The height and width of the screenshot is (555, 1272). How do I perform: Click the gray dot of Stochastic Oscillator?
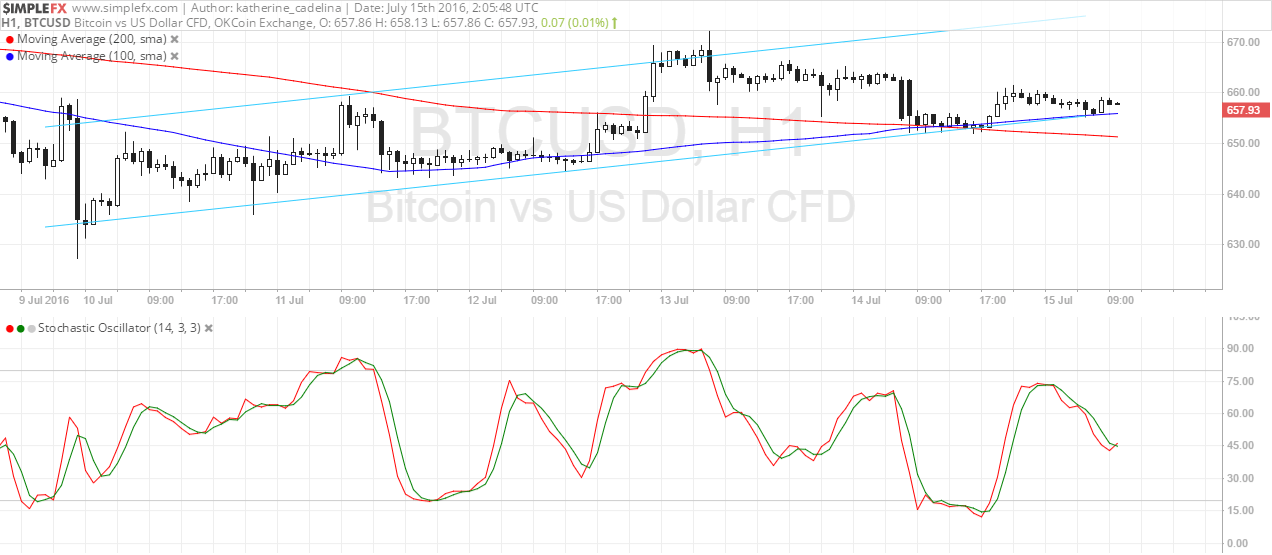(31, 328)
